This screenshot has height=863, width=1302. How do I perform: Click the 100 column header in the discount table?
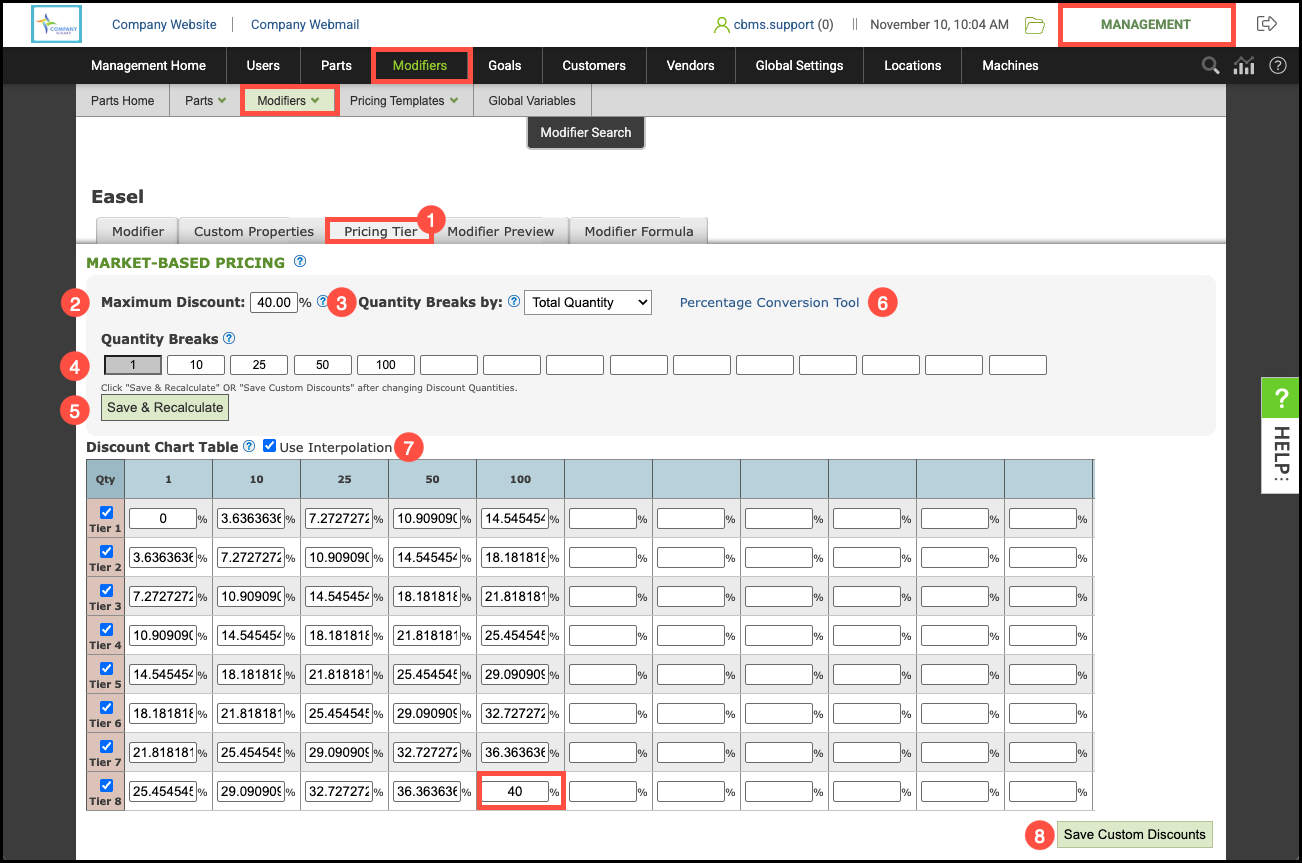tap(520, 480)
